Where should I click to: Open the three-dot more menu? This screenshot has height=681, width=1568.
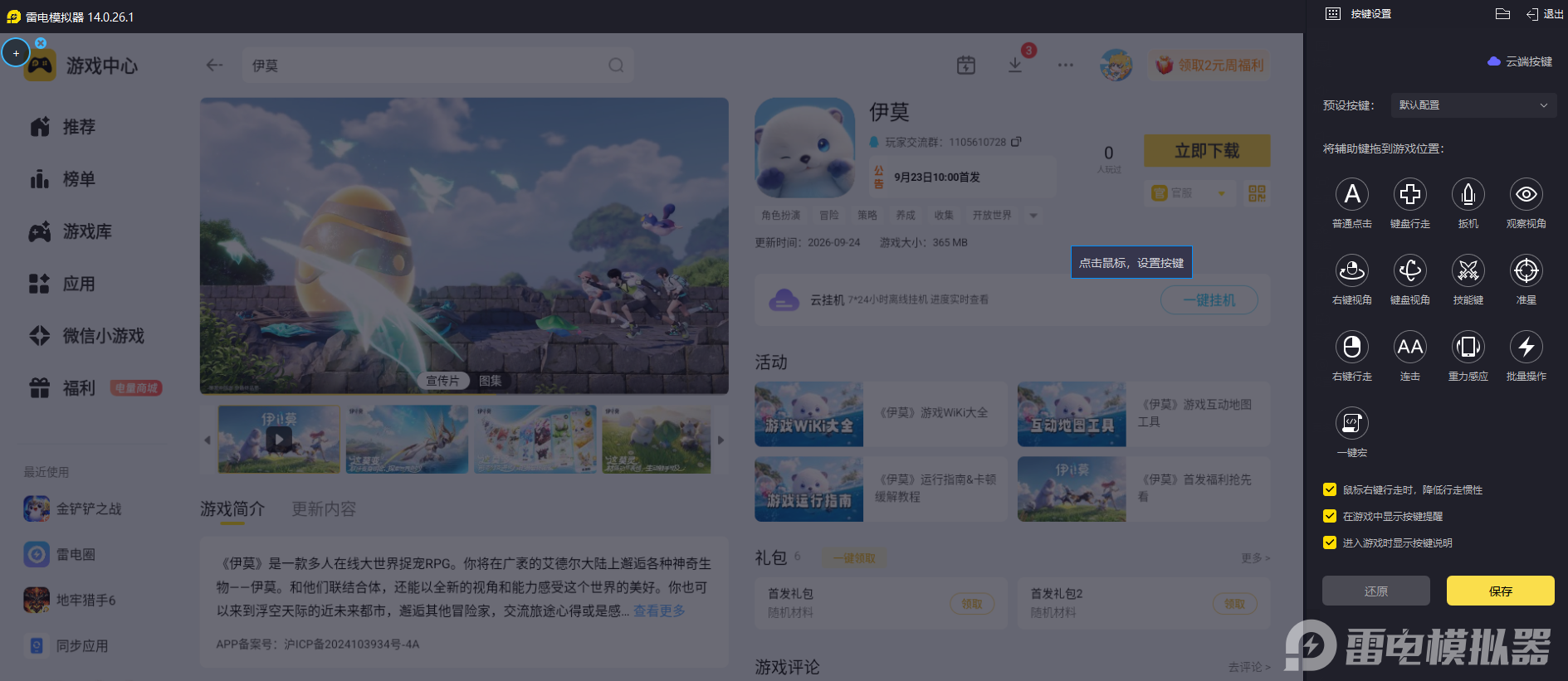coord(1066,65)
